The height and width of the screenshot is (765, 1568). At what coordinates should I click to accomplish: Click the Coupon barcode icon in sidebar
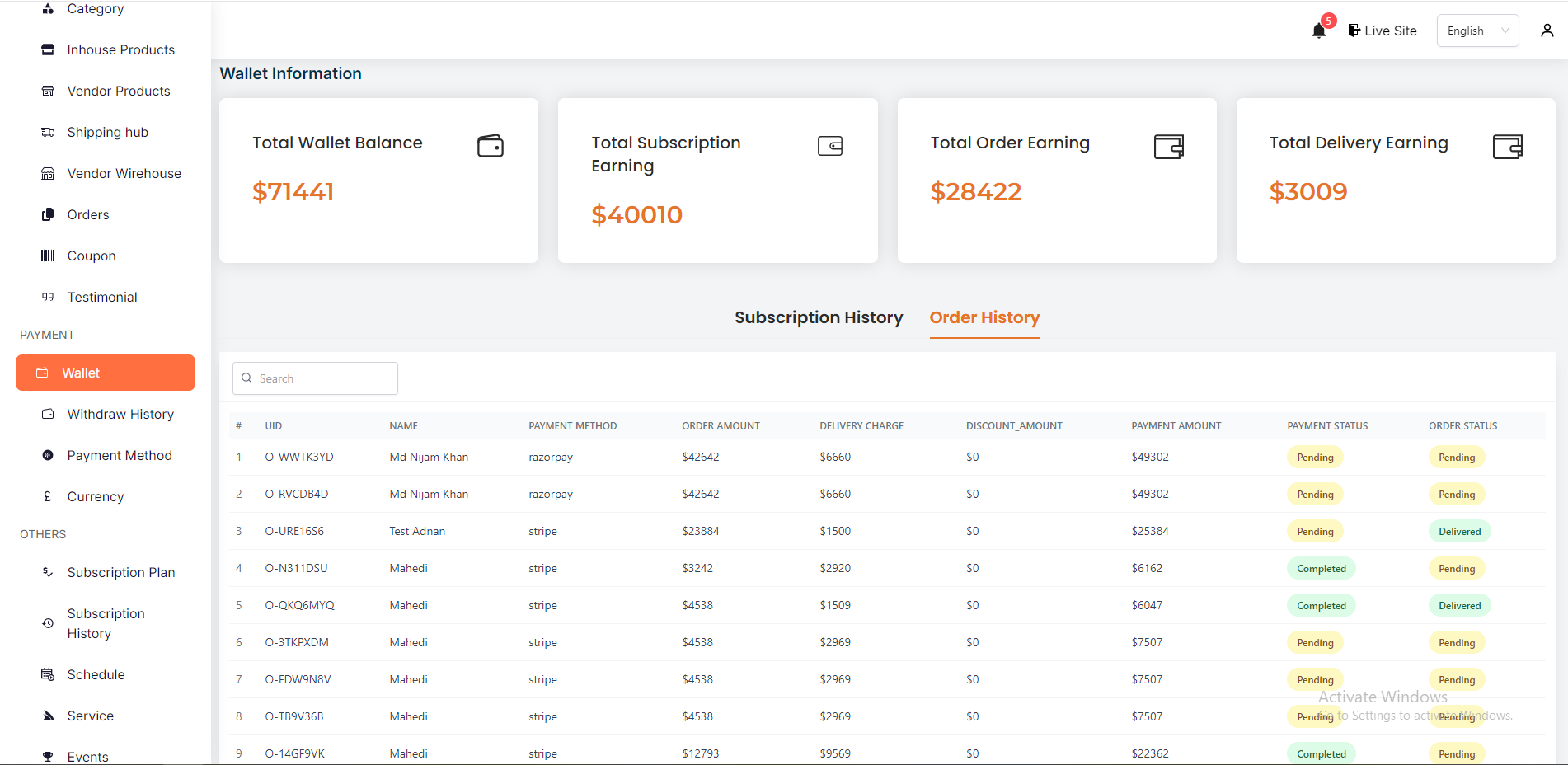48,256
